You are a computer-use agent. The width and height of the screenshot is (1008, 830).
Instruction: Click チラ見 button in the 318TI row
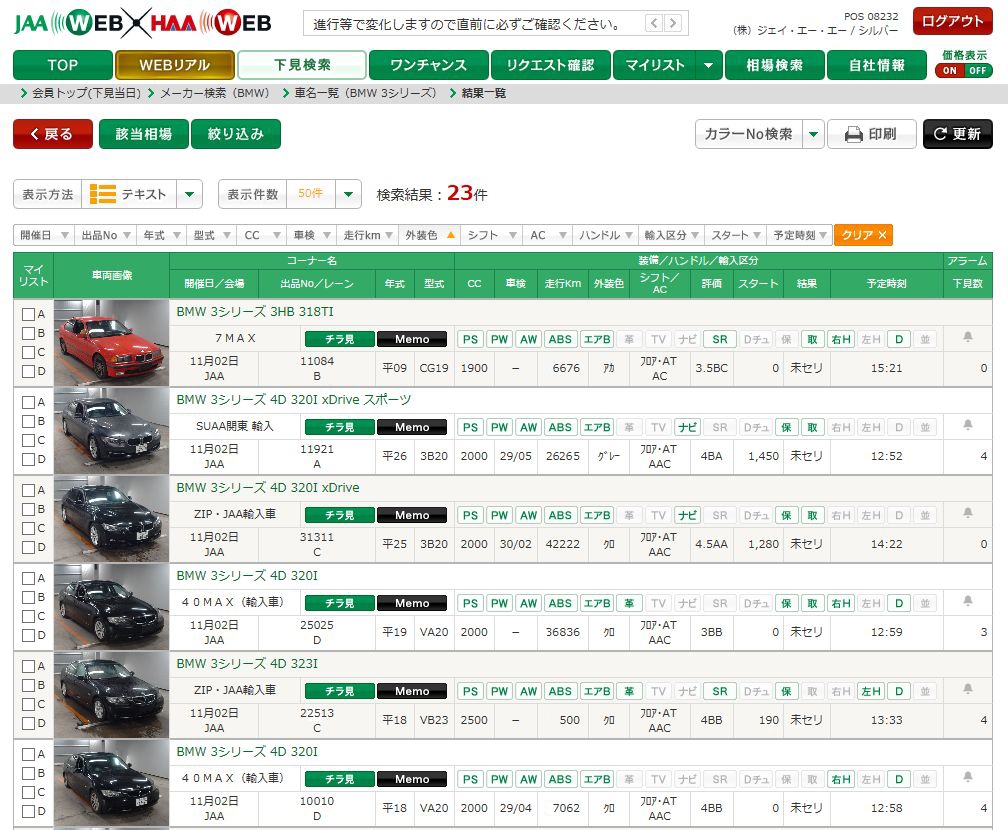pyautogui.click(x=339, y=339)
